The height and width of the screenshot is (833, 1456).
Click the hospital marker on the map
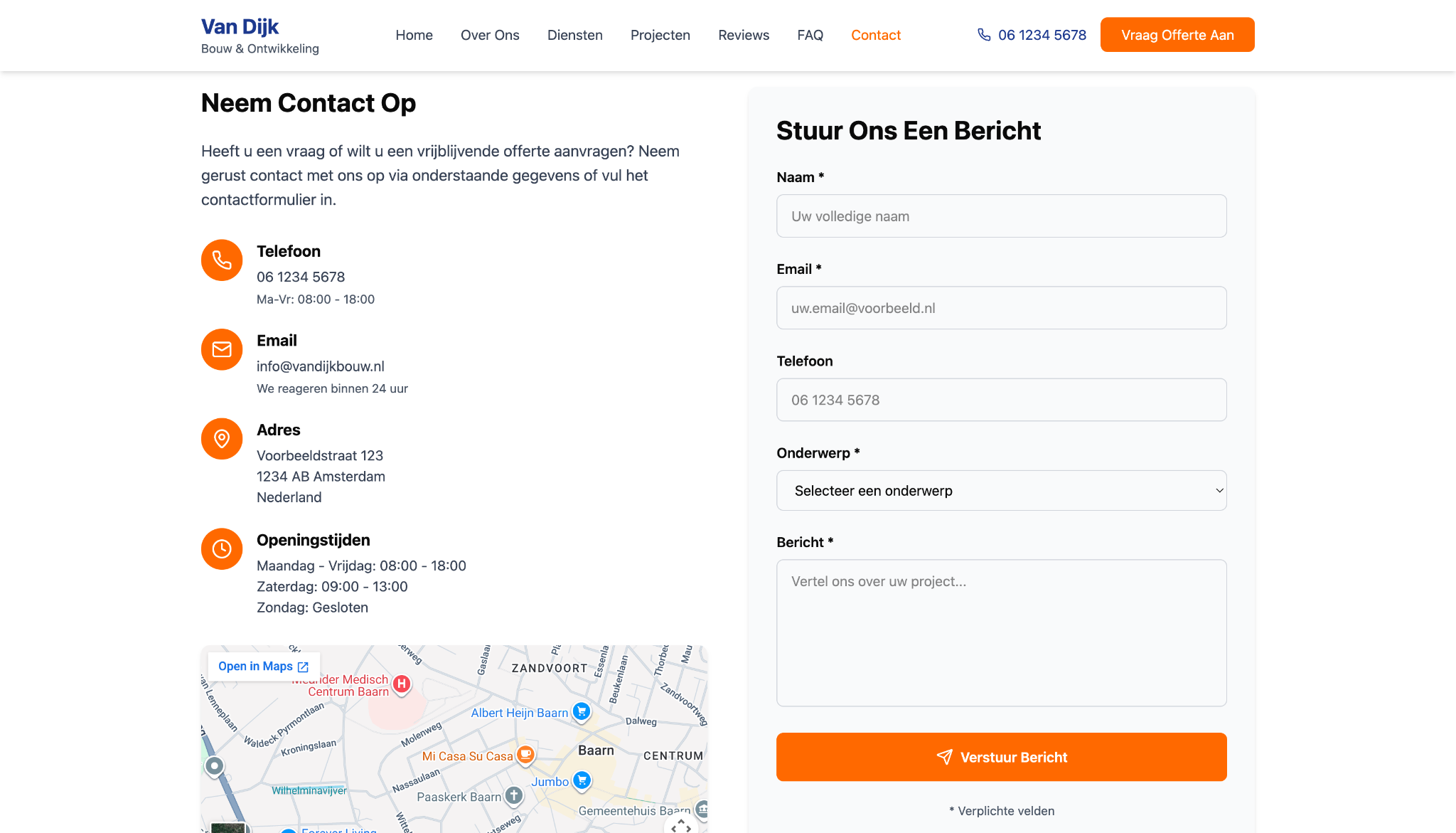tap(402, 684)
